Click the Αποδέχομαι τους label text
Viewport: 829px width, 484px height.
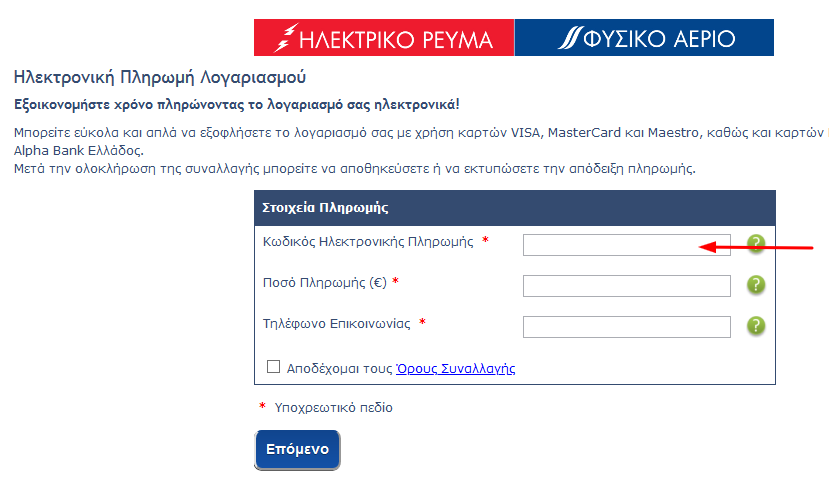(x=339, y=368)
